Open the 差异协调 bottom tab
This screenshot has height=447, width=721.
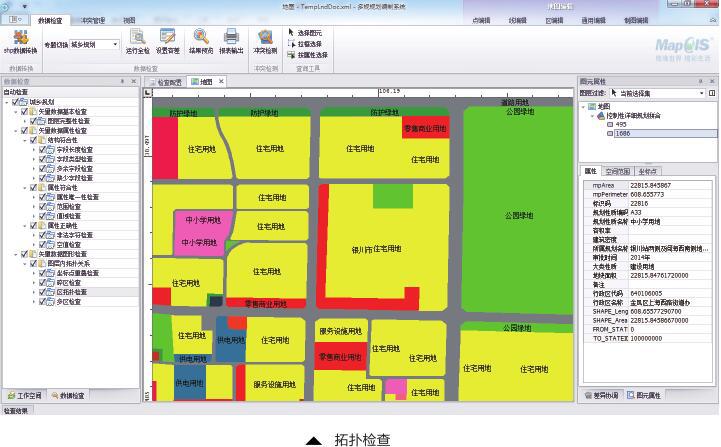[601, 395]
